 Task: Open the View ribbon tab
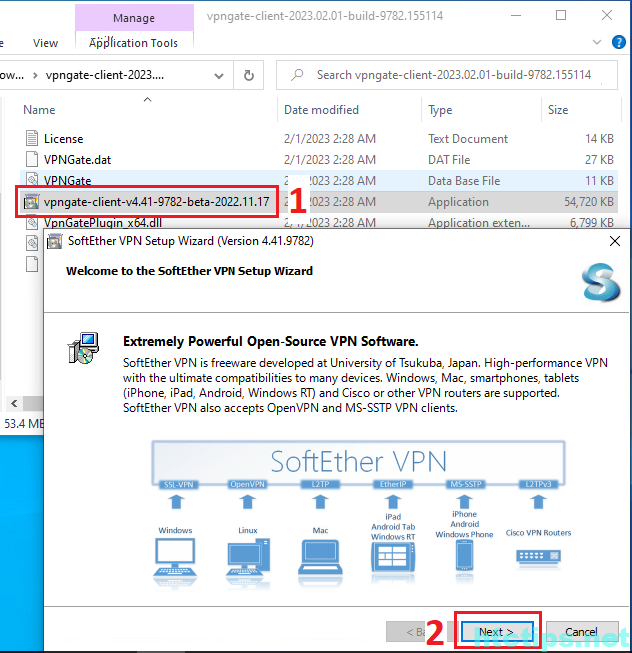[45, 43]
